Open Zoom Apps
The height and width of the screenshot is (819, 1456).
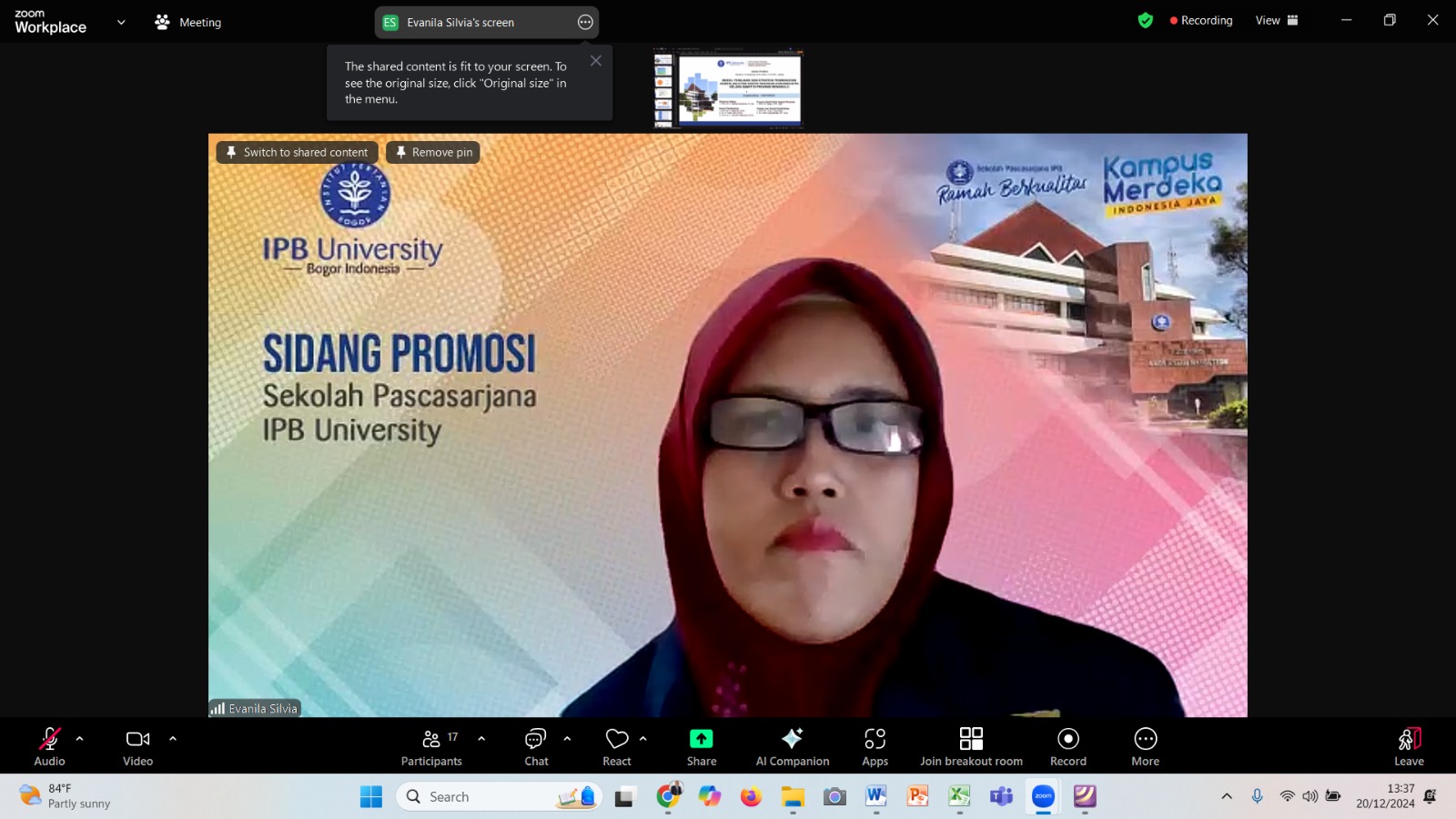(875, 747)
